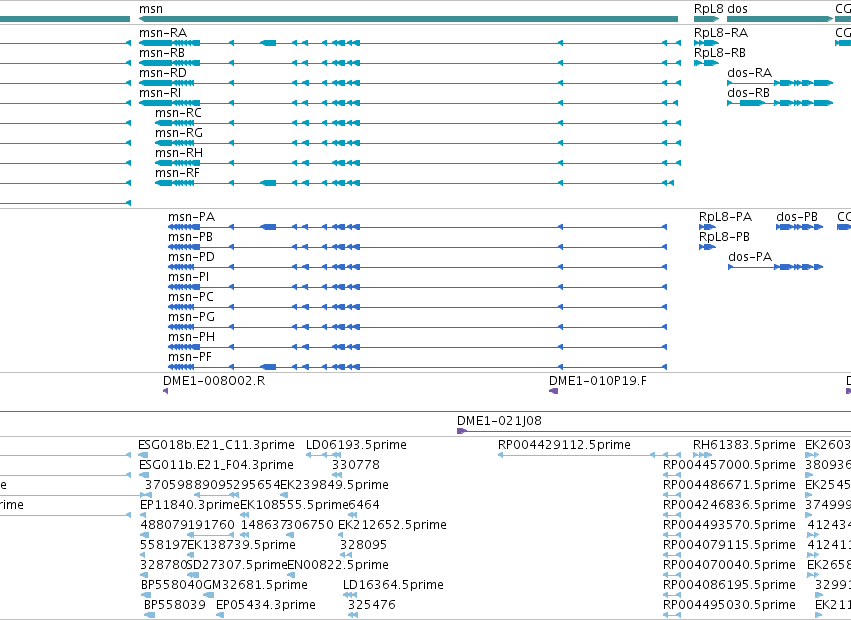Click the dos-PB protein label
Viewport: 851px width, 620px height.
pyautogui.click(x=797, y=217)
